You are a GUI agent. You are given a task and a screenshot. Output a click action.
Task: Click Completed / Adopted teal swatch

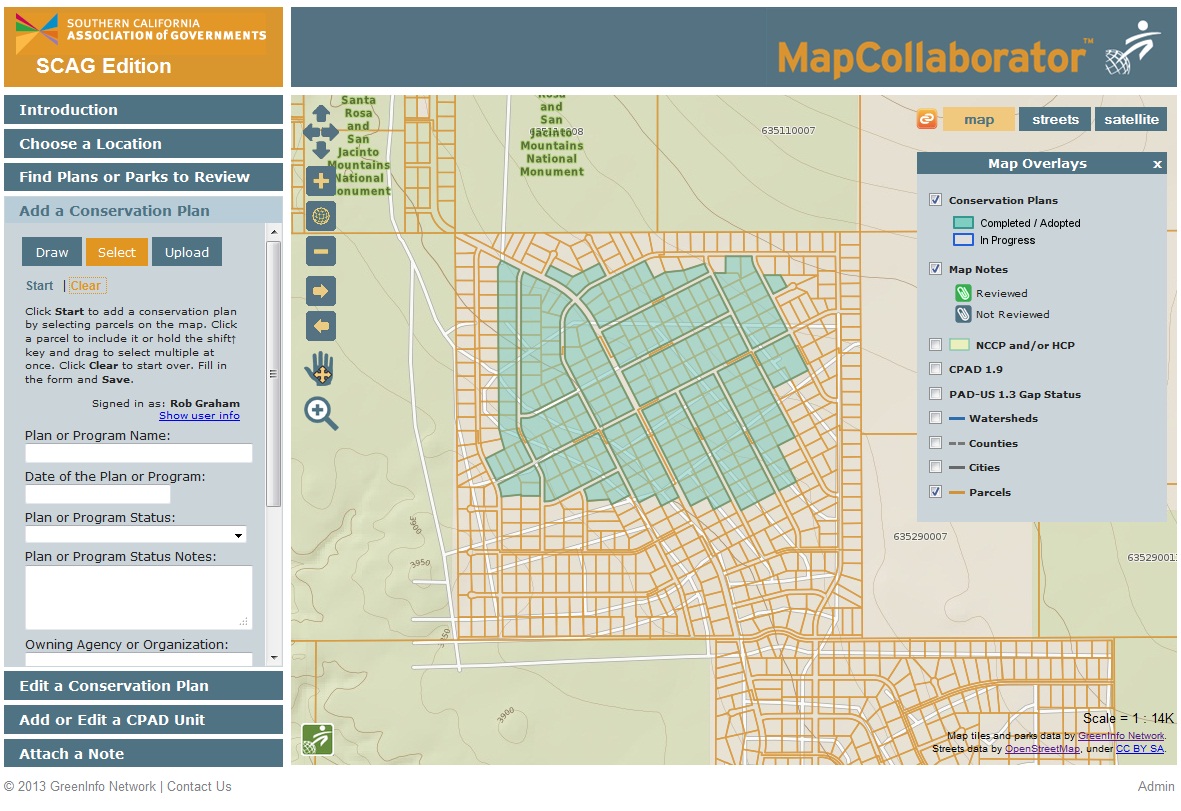[963, 223]
